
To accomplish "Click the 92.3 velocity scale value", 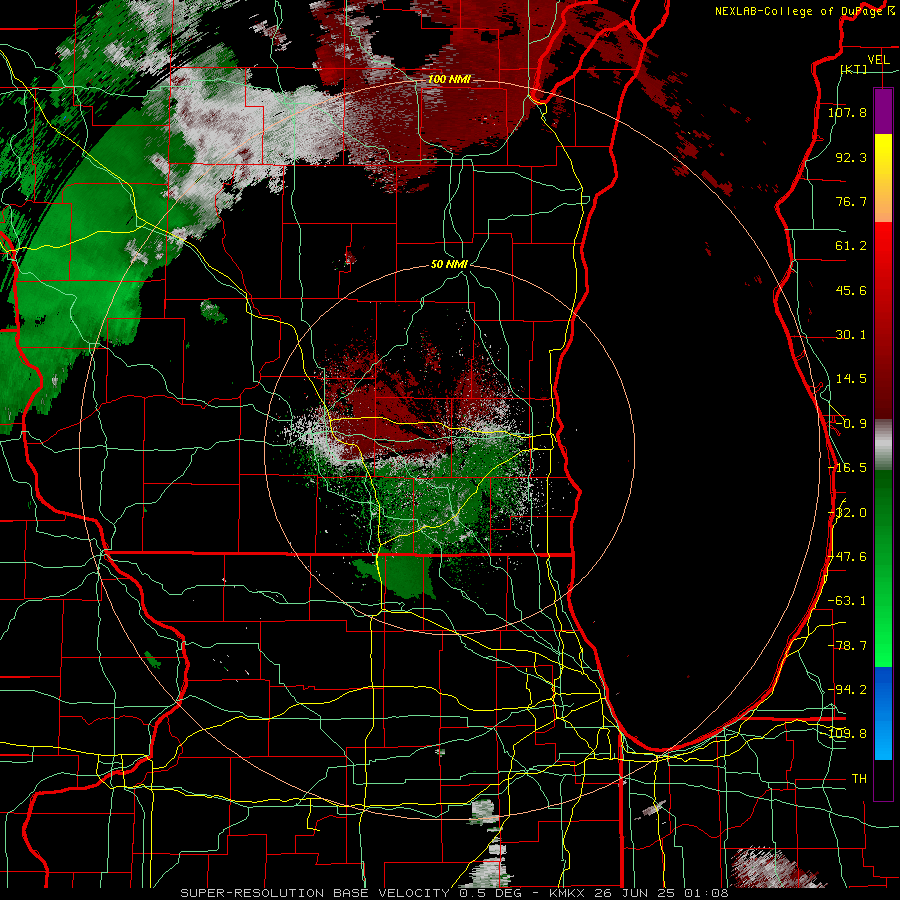I will (851, 157).
